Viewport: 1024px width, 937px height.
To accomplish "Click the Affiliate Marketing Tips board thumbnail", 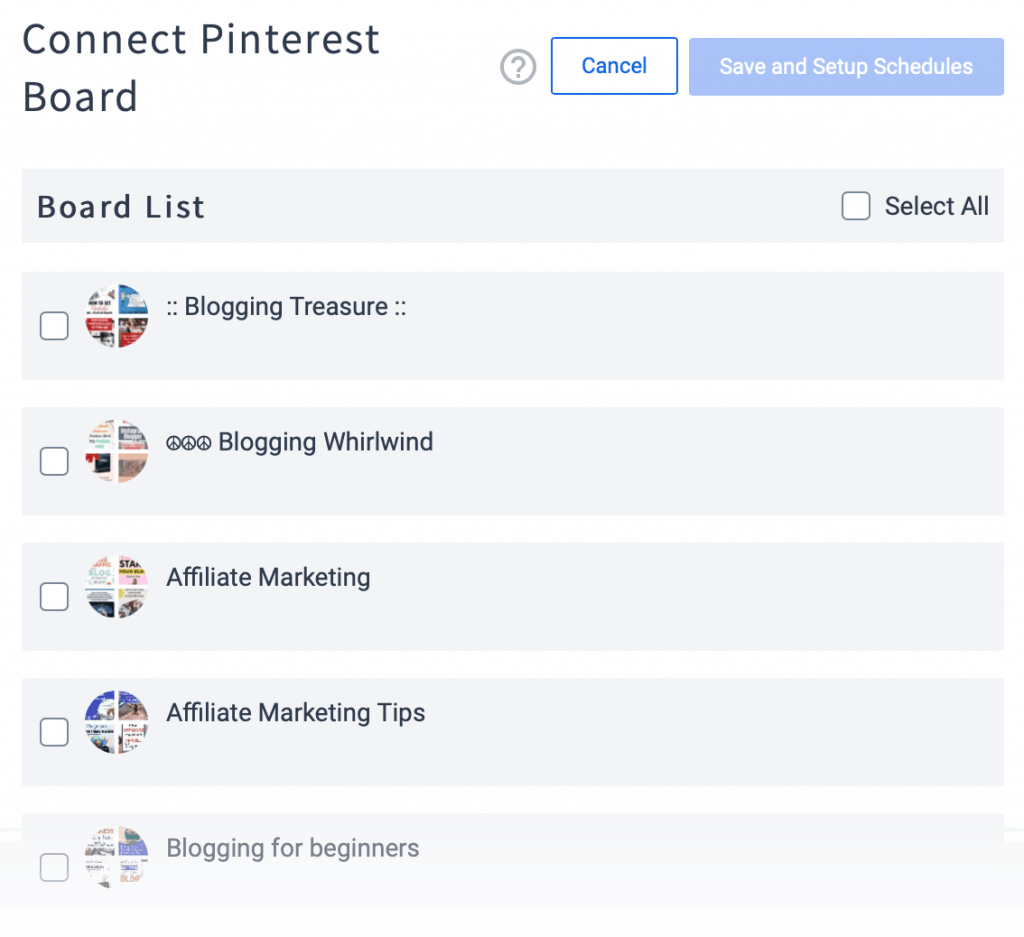I will 116,721.
